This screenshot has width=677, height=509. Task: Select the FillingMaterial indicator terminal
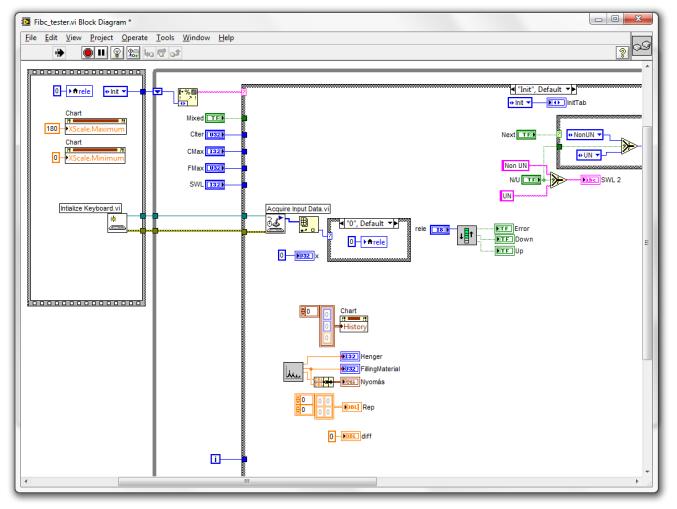pyautogui.click(x=350, y=369)
